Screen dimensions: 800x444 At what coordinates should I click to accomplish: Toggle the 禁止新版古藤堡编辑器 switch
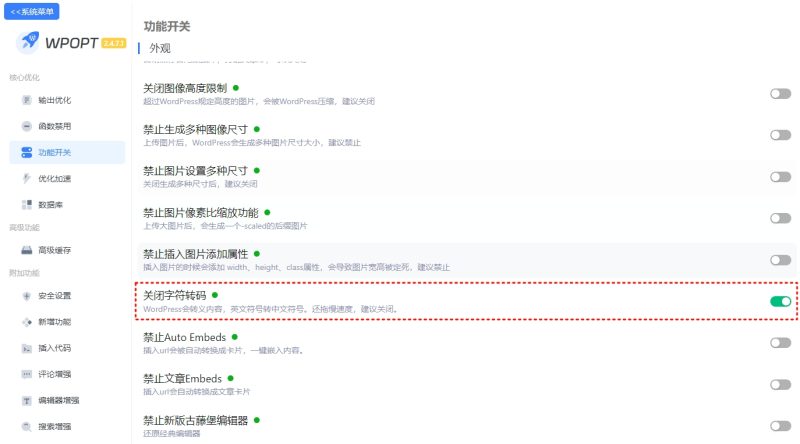780,426
